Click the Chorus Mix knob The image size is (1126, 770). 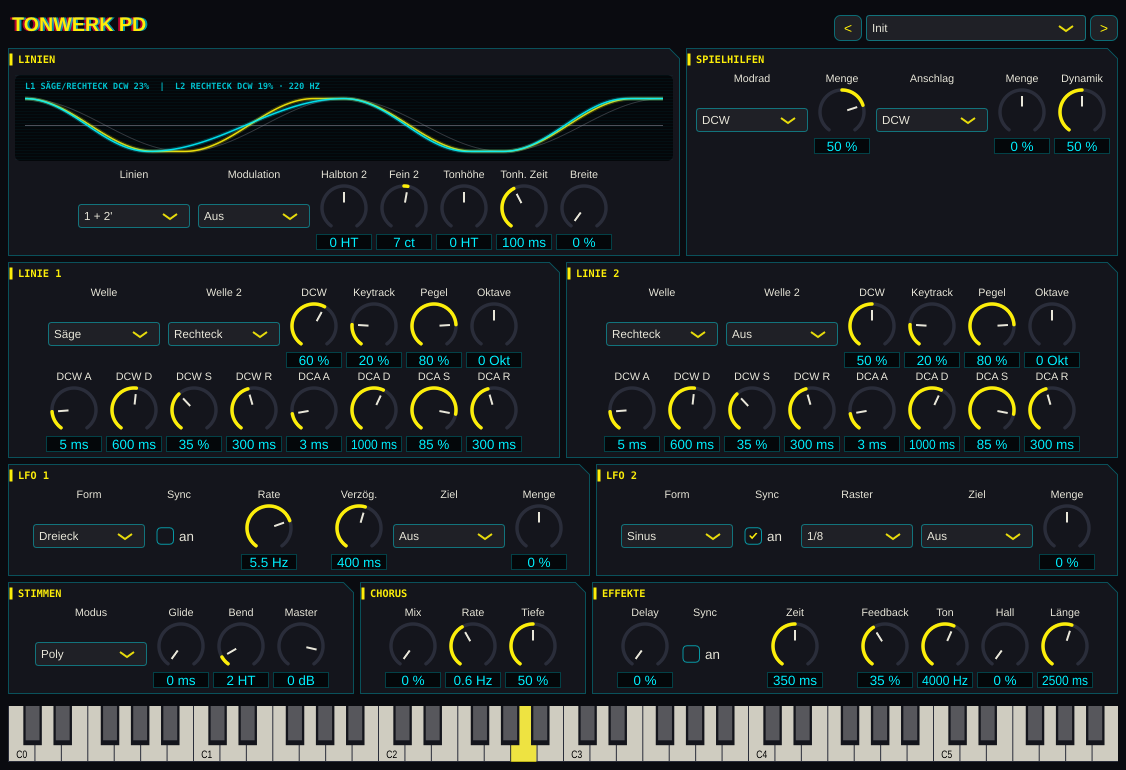(x=413, y=645)
